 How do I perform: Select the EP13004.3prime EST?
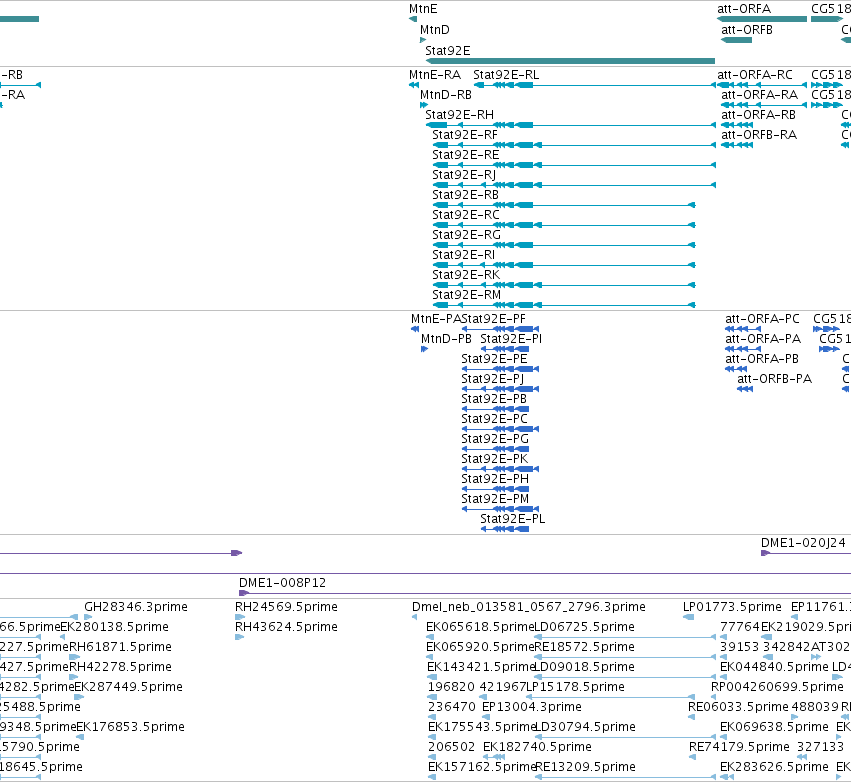[x=486, y=717]
